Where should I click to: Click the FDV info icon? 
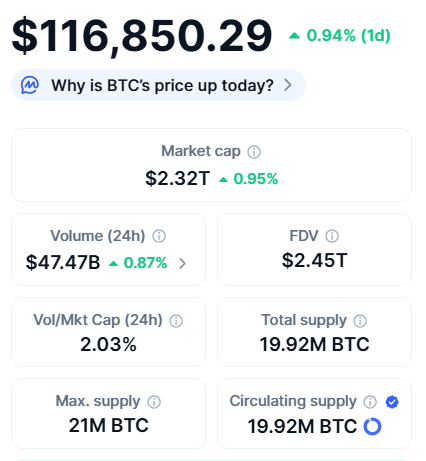tap(332, 236)
